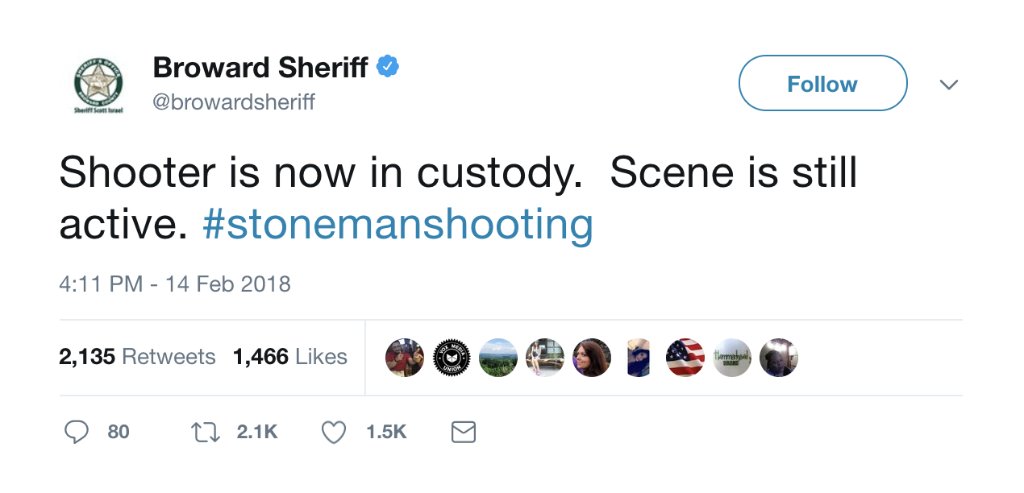Open the black Vox Media Union avatar
Image resolution: width=1024 pixels, height=493 pixels.
pyautogui.click(x=451, y=357)
